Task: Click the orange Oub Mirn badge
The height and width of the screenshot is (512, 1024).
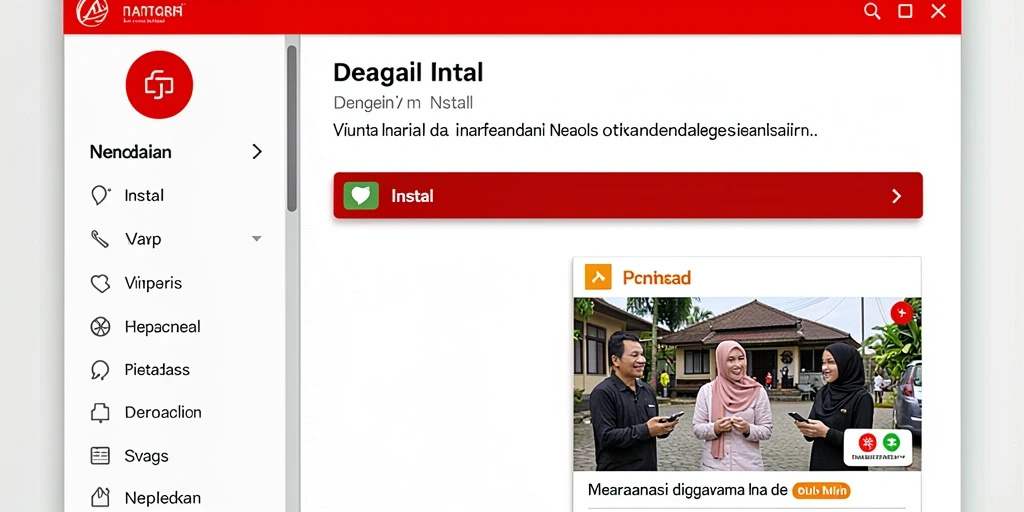Action: point(821,490)
